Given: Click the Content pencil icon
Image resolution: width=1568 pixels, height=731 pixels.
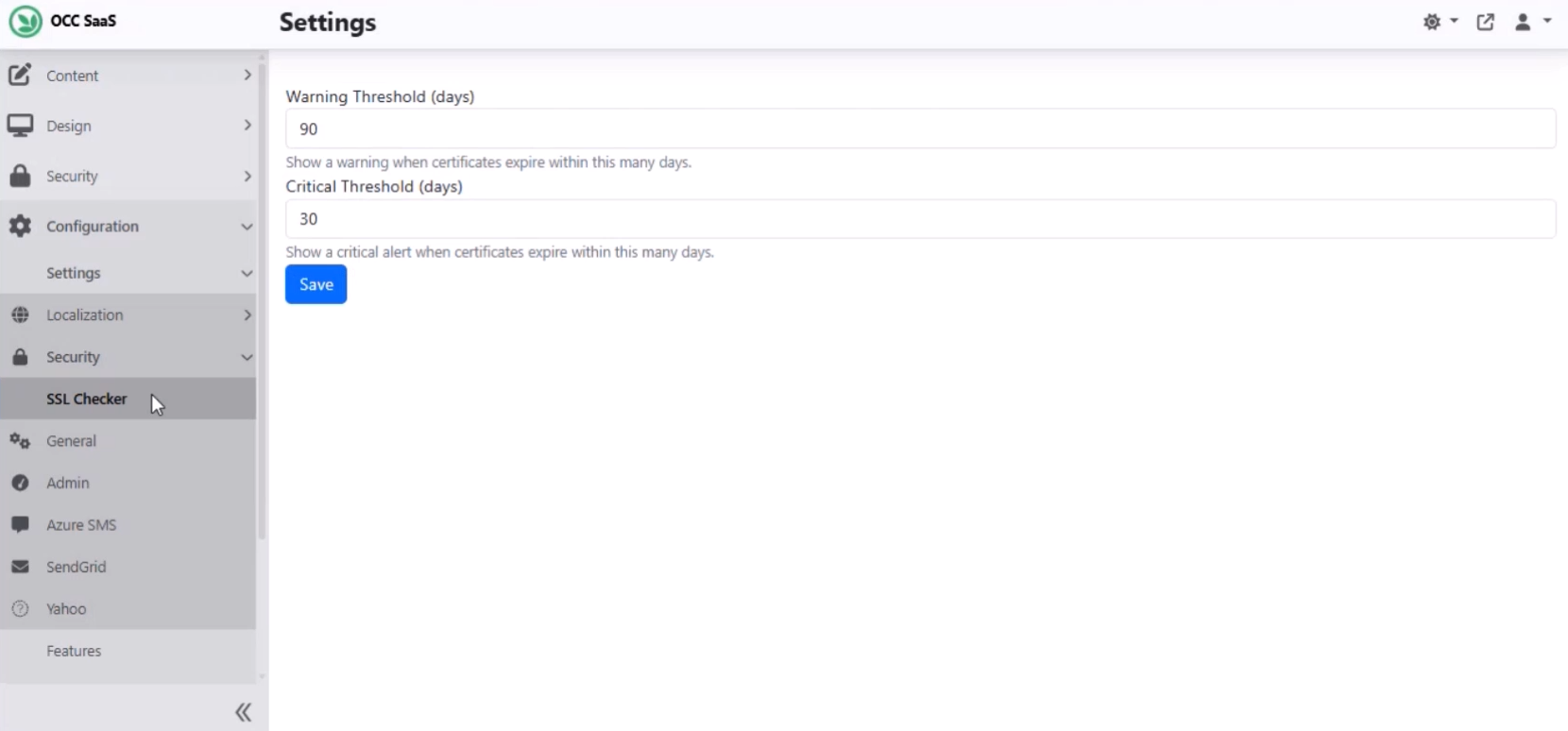Looking at the screenshot, I should pos(20,75).
